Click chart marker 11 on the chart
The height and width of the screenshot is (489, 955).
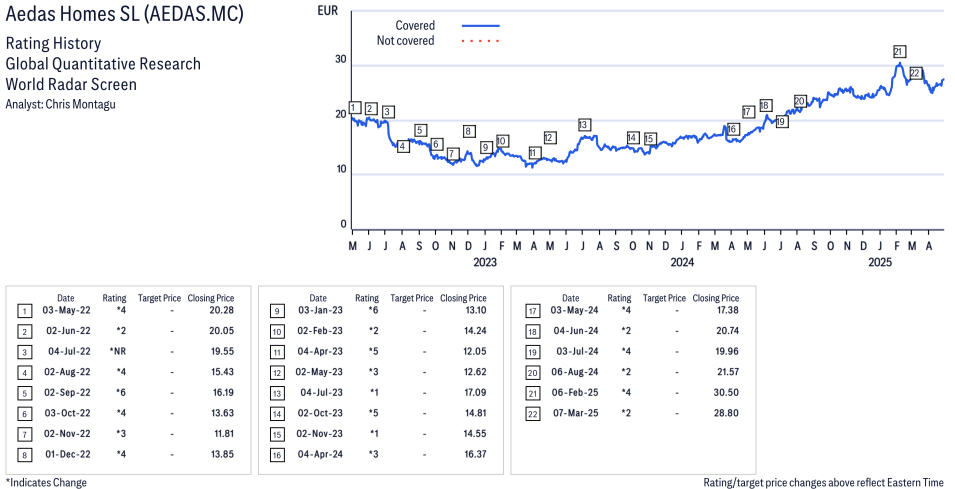534,153
